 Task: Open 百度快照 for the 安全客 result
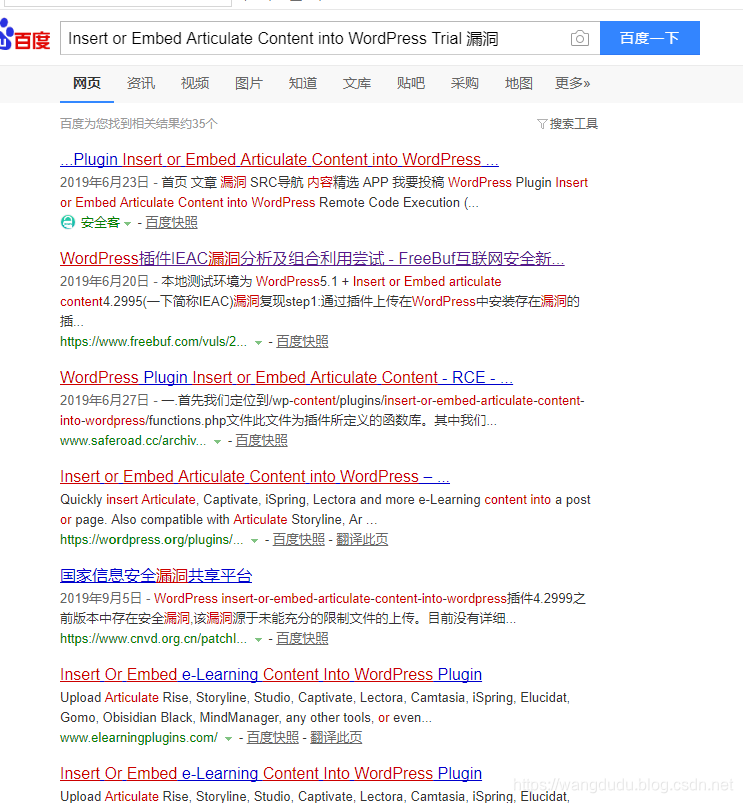[x=172, y=222]
